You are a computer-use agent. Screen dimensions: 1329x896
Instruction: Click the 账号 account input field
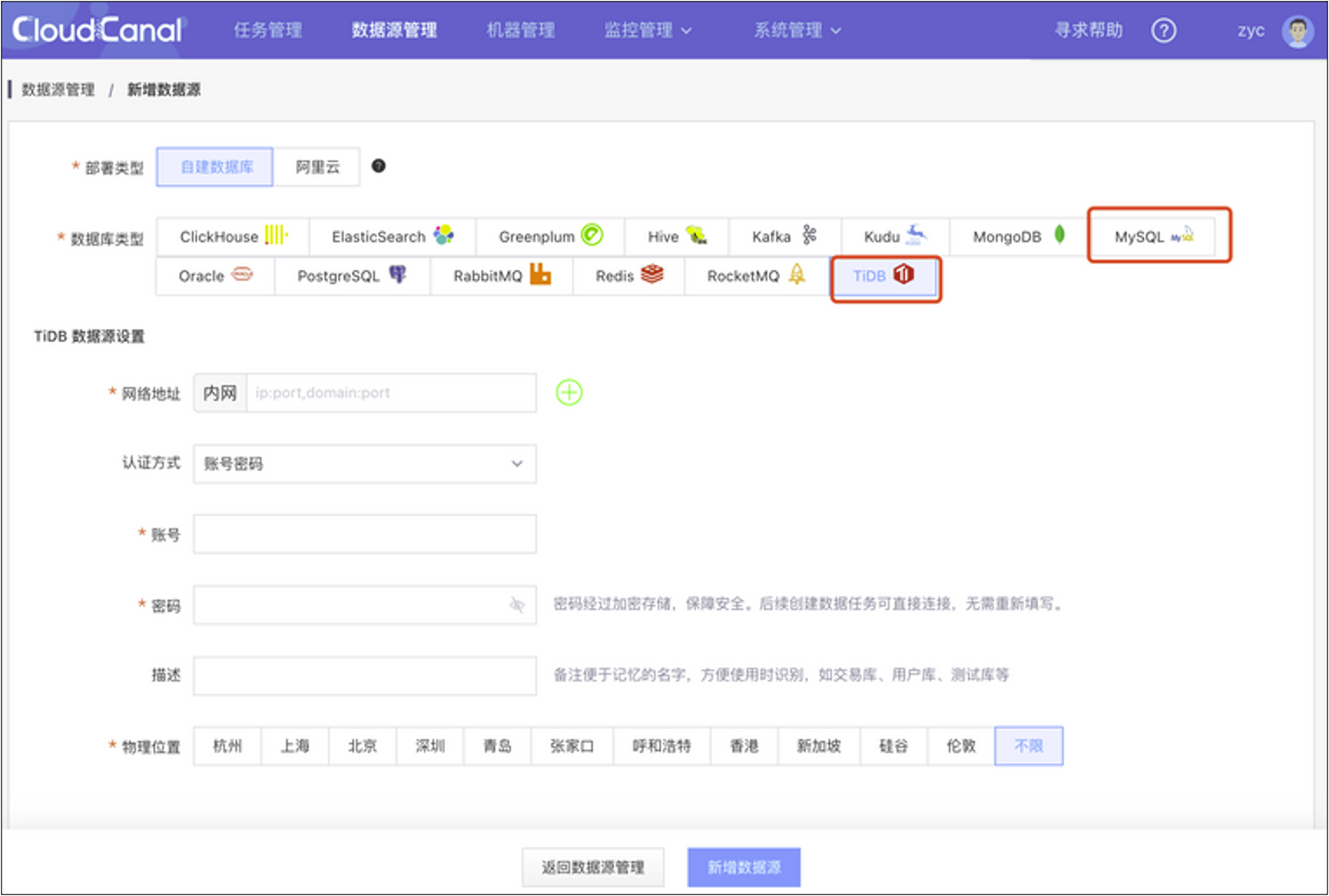[x=364, y=534]
